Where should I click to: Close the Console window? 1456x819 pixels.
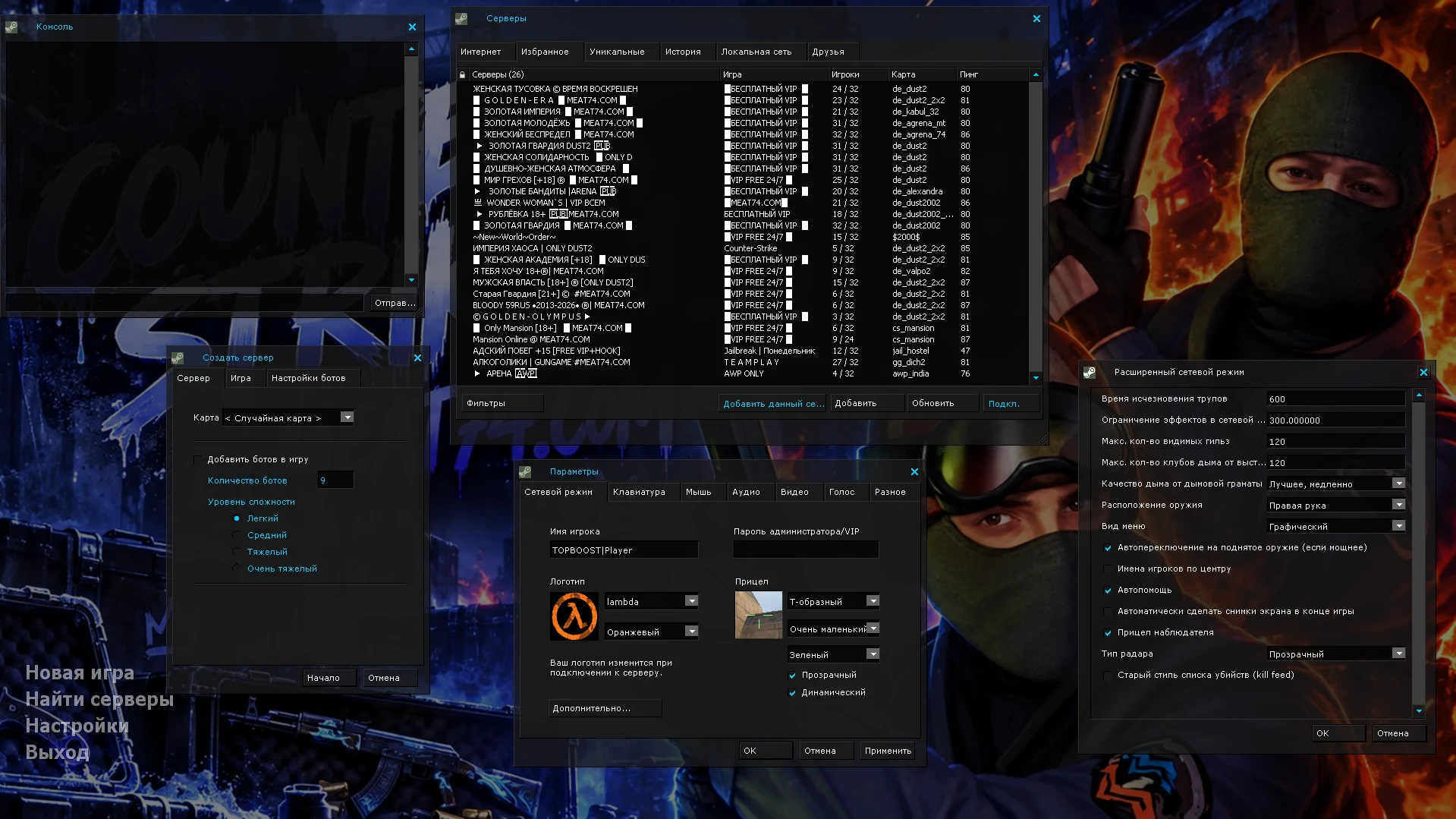(x=413, y=27)
